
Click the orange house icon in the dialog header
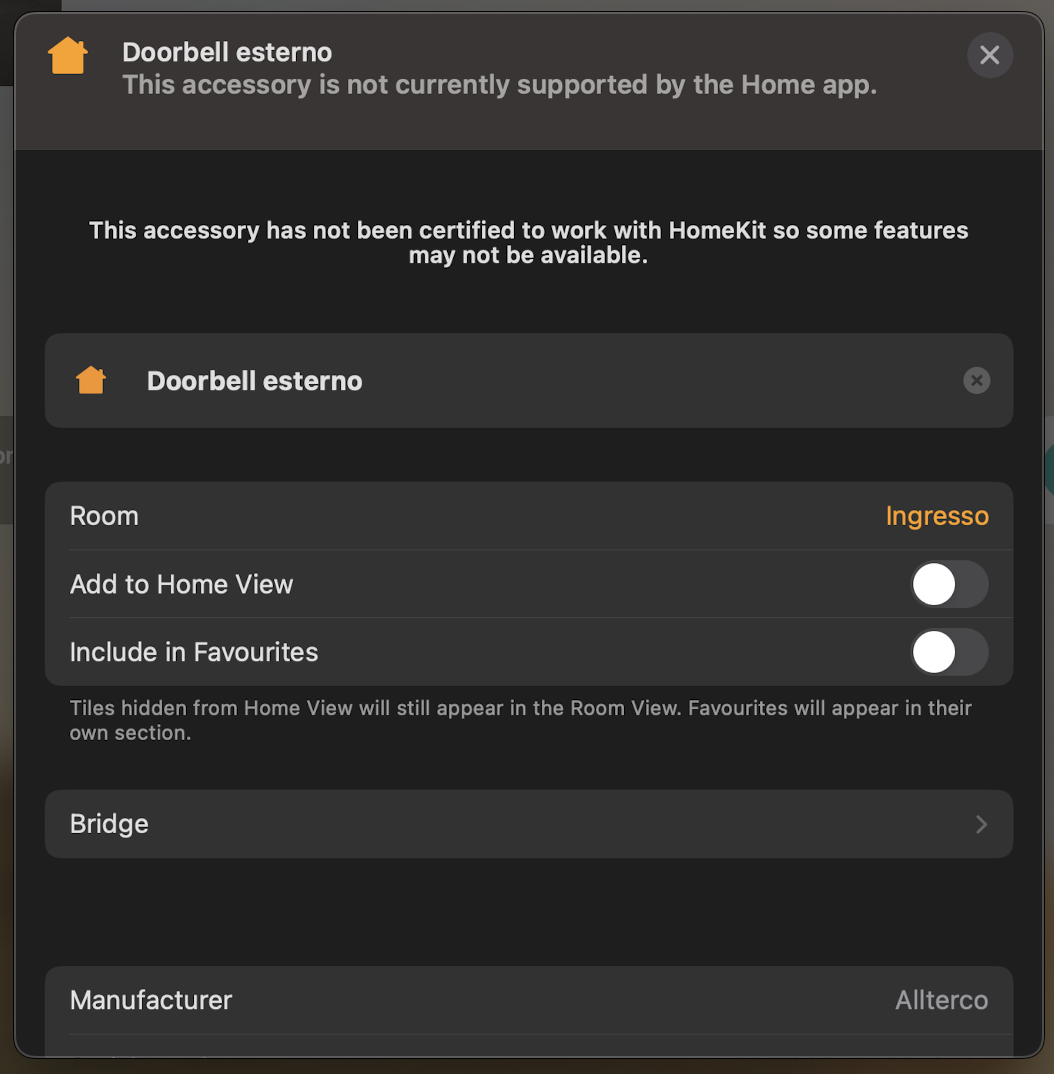67,55
